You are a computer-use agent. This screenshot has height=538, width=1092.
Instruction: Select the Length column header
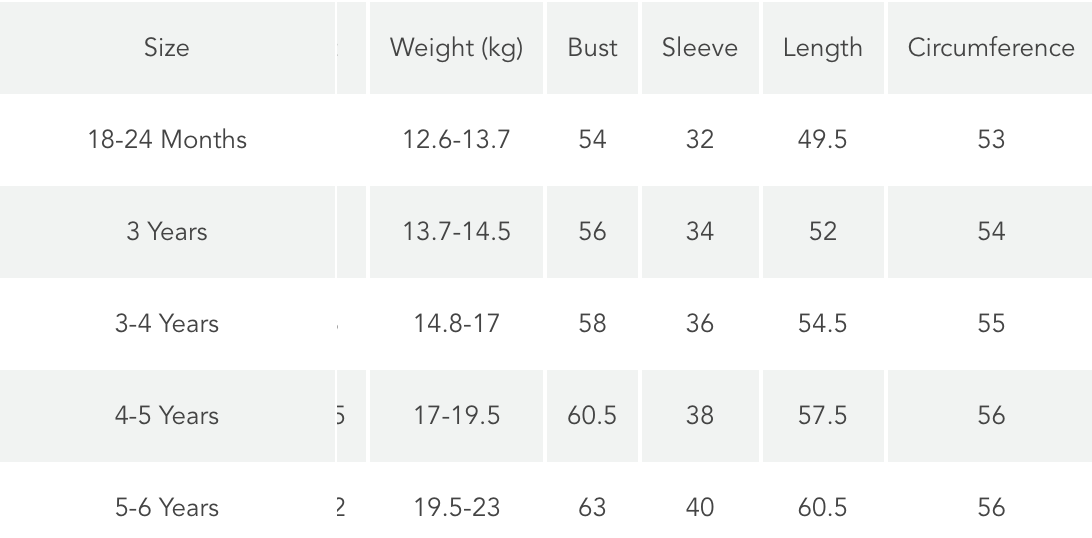[x=822, y=48]
